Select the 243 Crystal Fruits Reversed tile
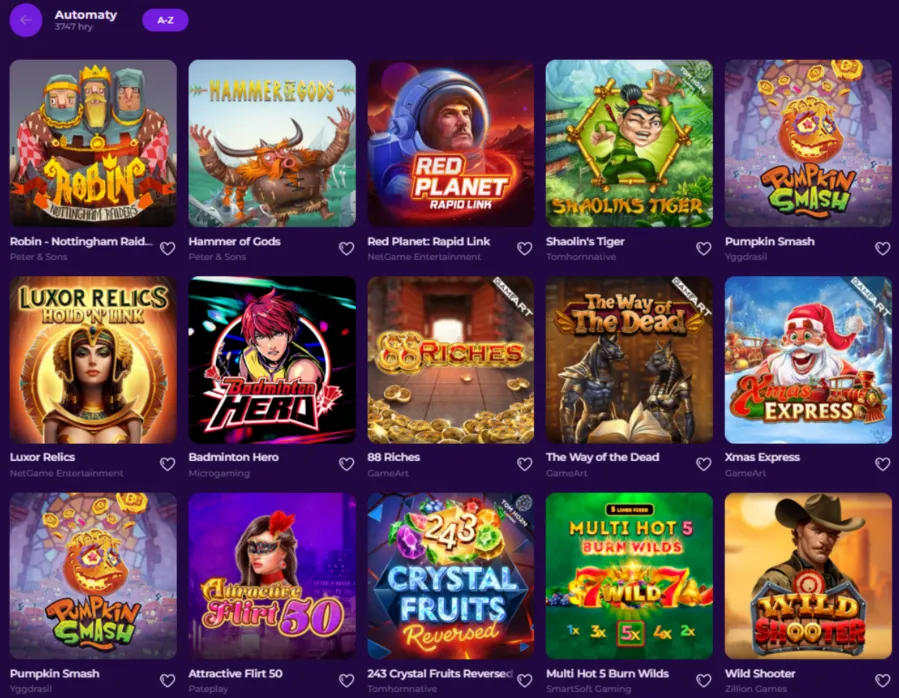The image size is (899, 698). point(451,576)
